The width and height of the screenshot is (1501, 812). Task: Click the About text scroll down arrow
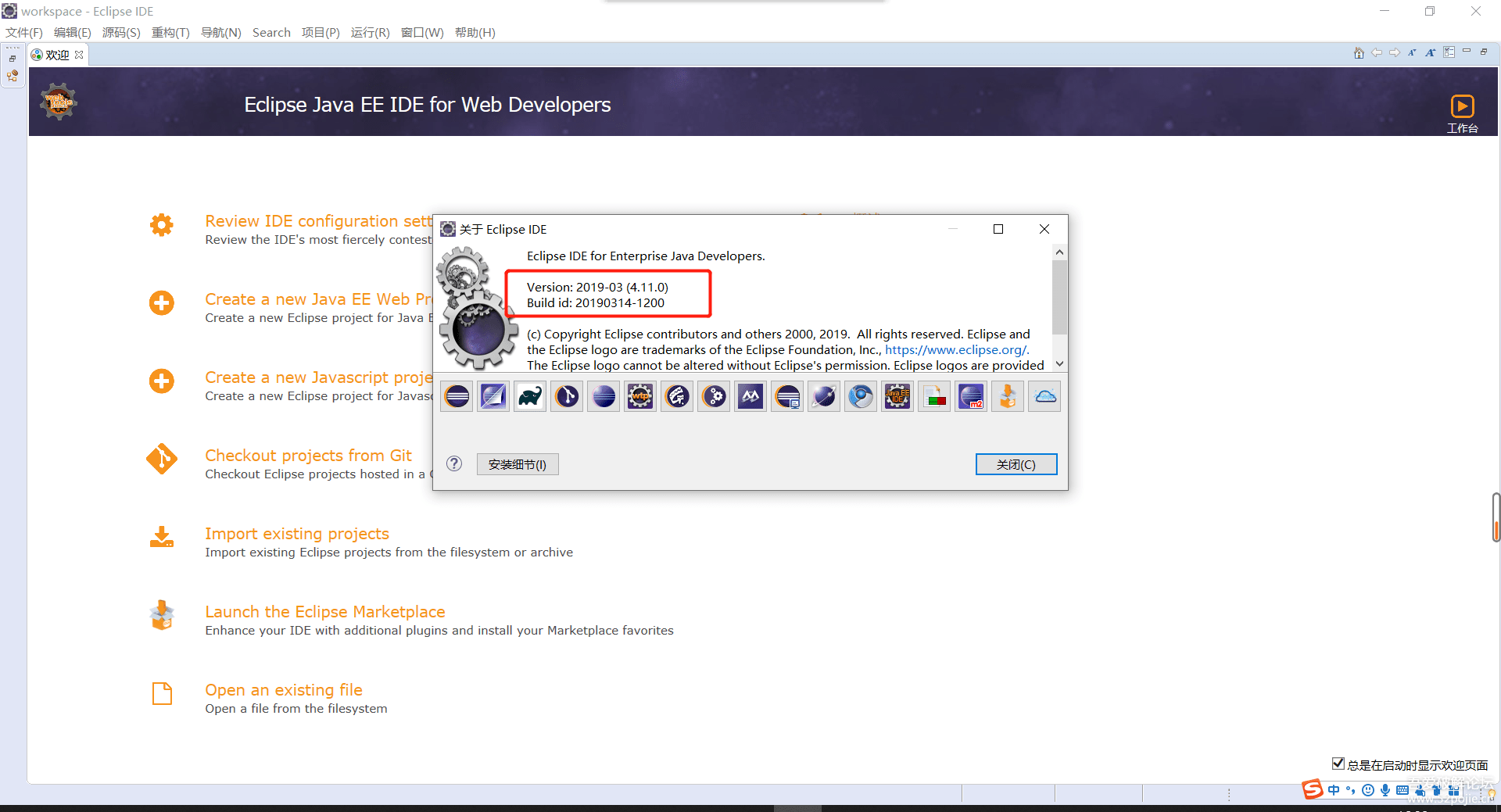pyautogui.click(x=1059, y=363)
